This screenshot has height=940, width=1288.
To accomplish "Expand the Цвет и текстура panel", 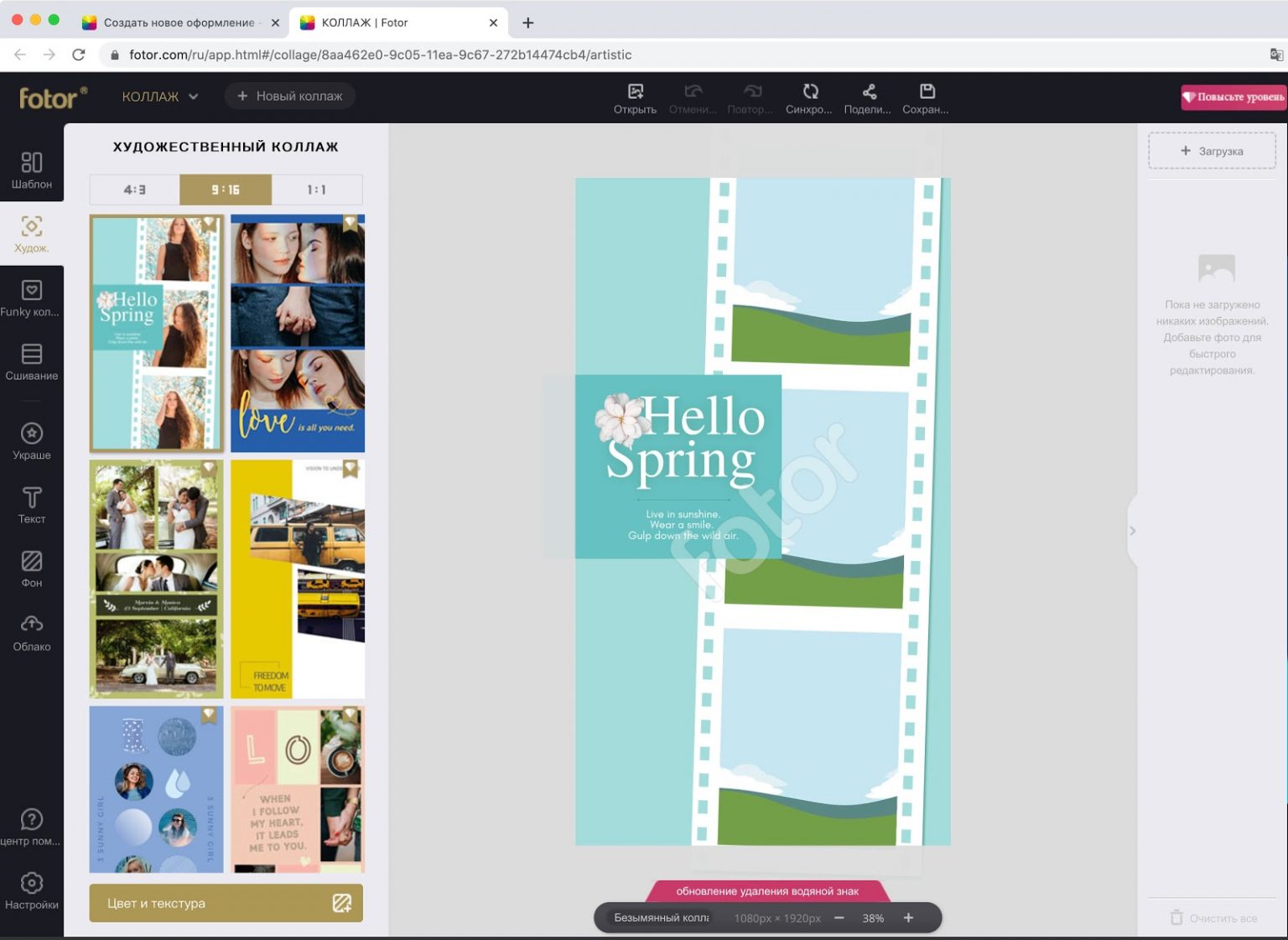I will (x=226, y=903).
